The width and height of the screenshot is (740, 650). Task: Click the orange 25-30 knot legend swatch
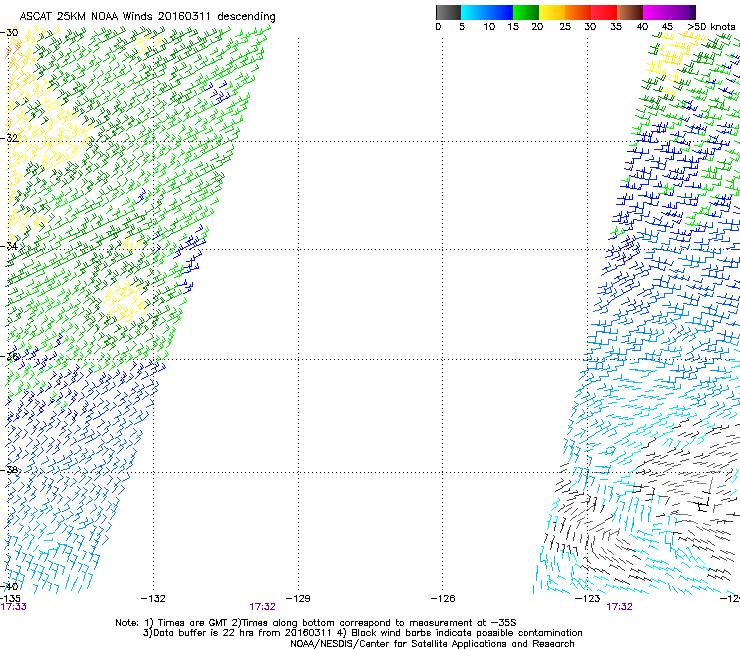[578, 12]
